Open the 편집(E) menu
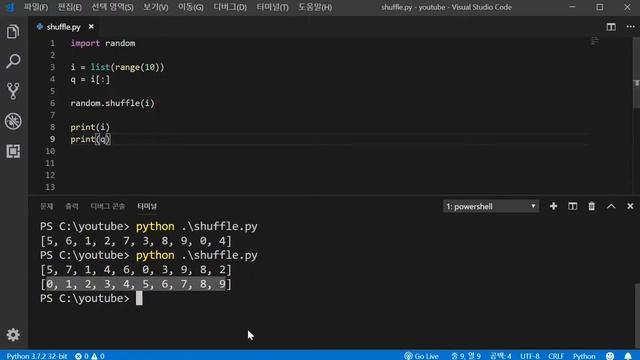 (x=69, y=7)
